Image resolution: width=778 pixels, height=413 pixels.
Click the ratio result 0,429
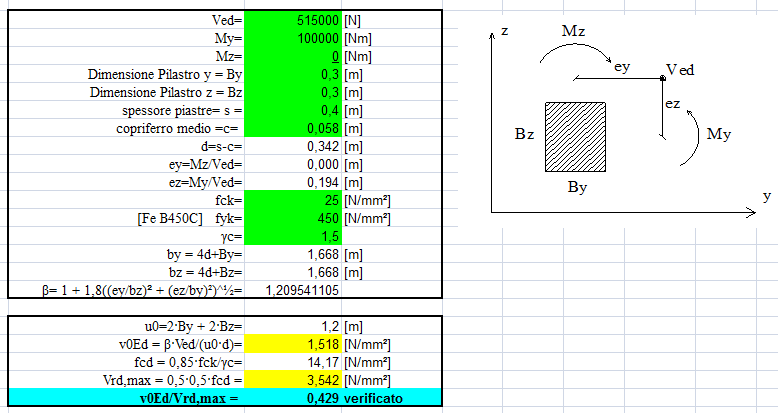click(293, 398)
